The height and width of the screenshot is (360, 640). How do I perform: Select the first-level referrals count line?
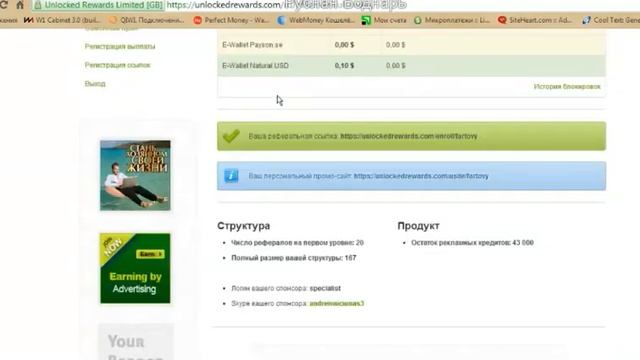coord(297,242)
